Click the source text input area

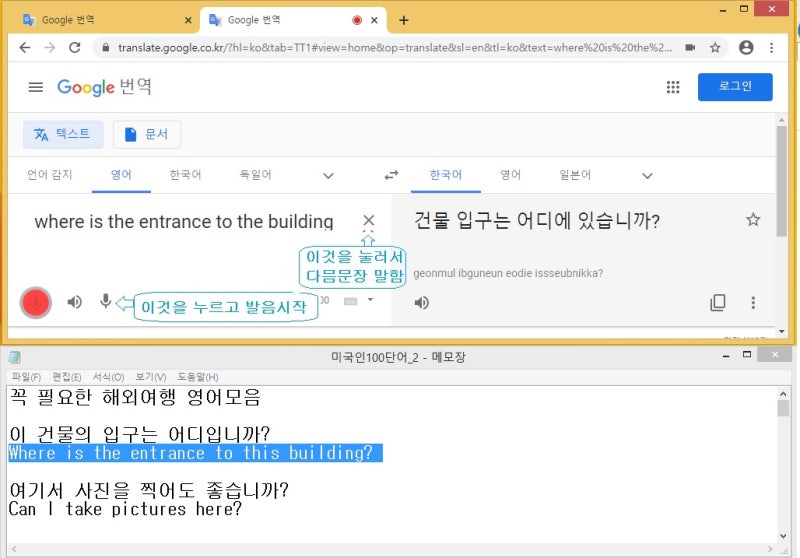click(184, 221)
